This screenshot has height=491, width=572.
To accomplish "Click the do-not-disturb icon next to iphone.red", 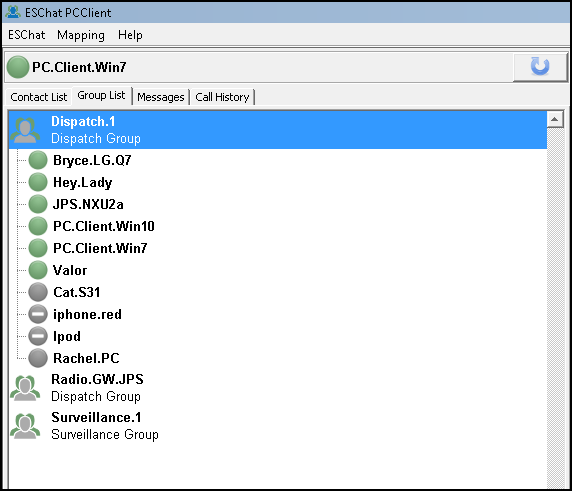I will click(x=38, y=314).
